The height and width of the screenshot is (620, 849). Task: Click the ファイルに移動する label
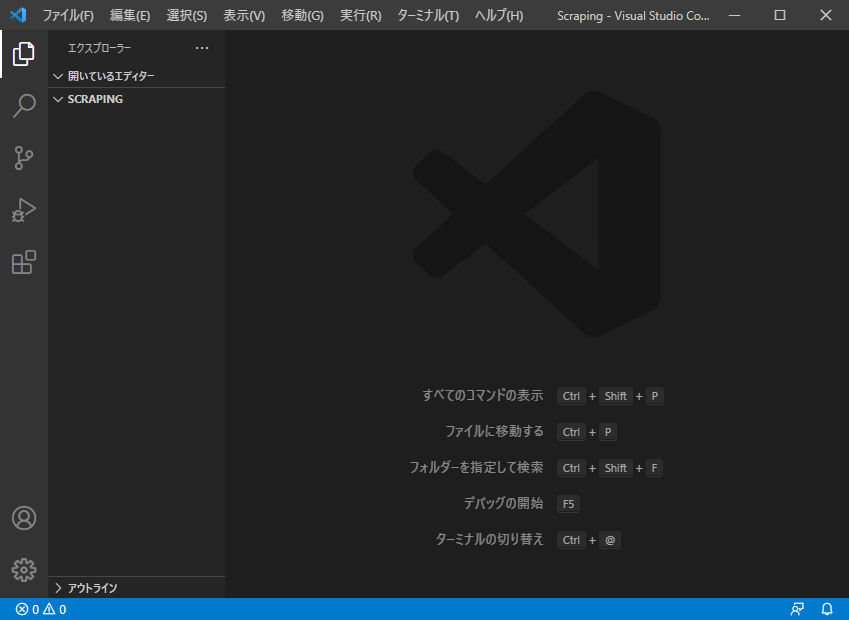(494, 432)
